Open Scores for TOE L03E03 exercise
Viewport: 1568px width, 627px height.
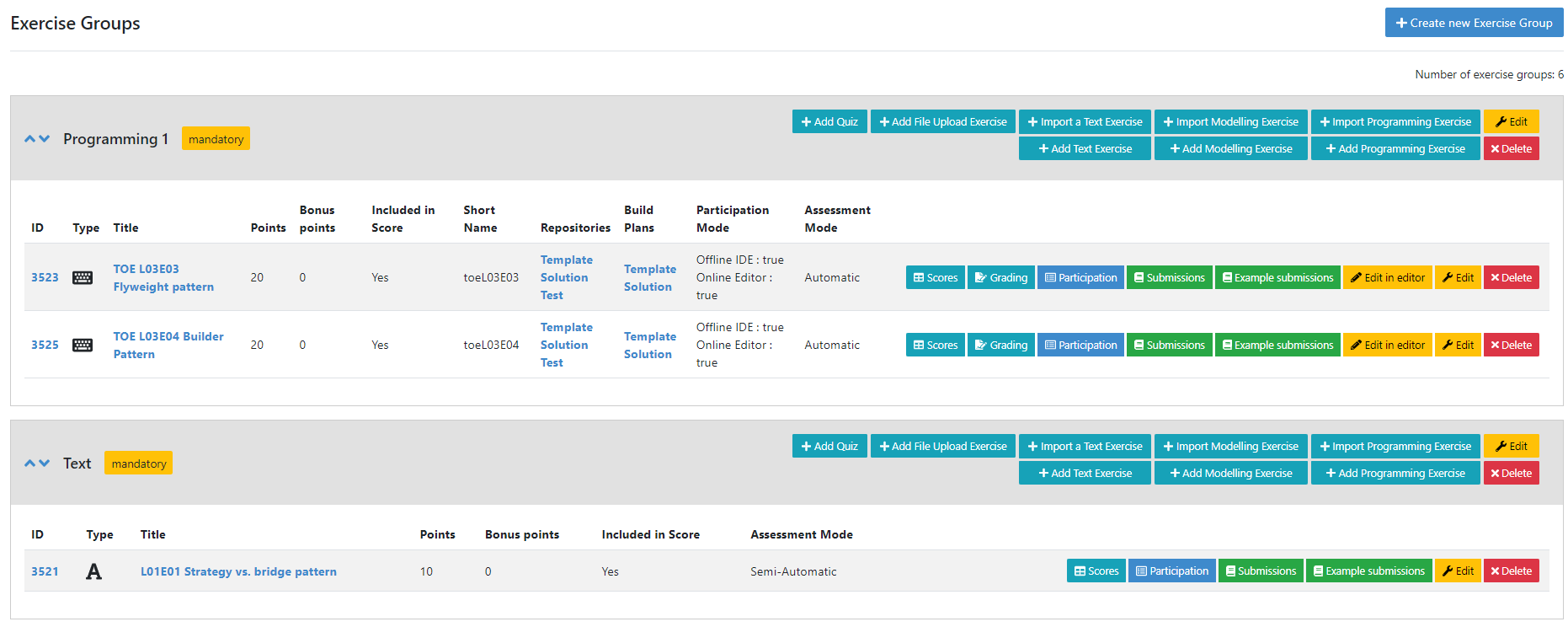pyautogui.click(x=935, y=277)
